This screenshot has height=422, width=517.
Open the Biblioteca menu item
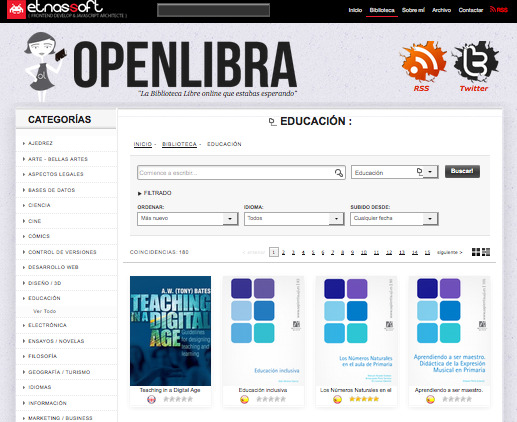click(382, 10)
